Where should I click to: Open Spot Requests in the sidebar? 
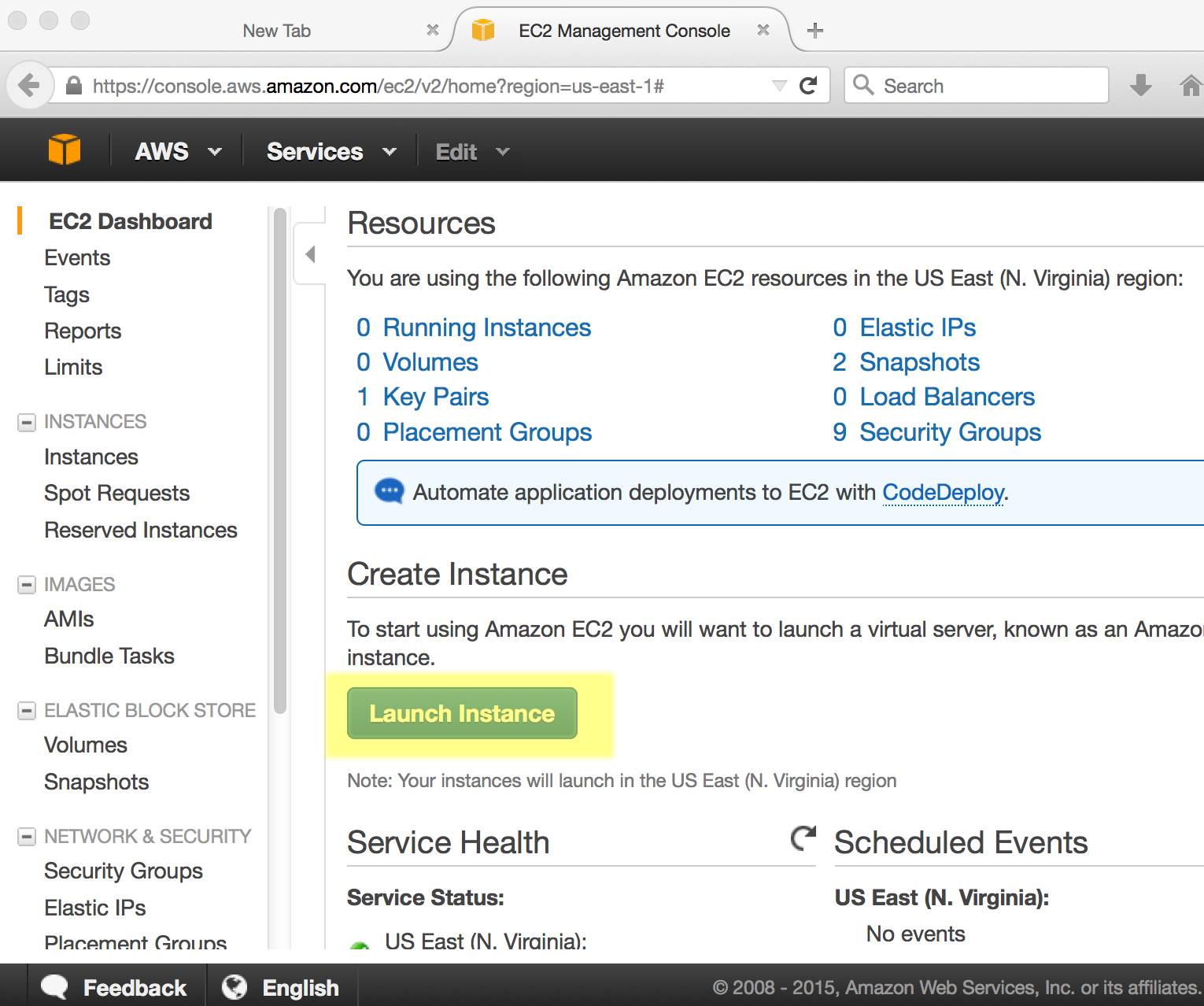[x=116, y=494]
